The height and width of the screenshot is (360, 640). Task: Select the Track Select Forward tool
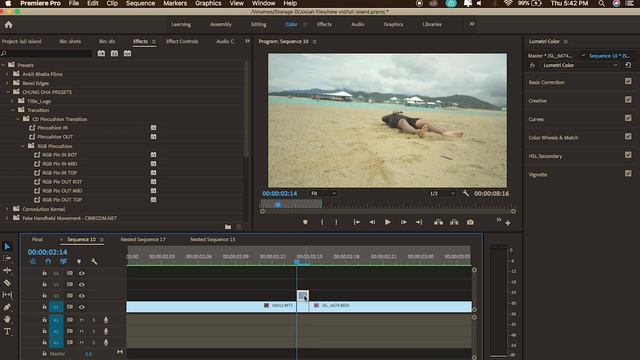coord(7,258)
